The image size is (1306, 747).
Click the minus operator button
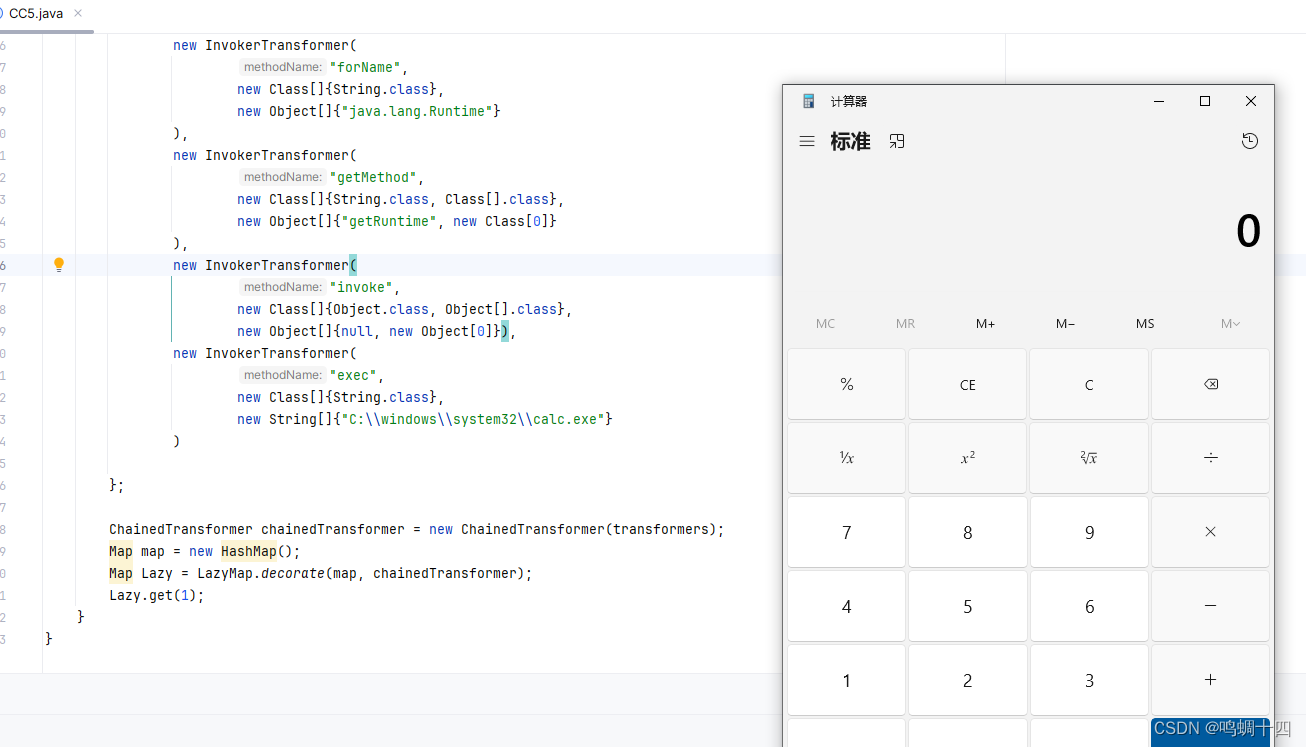tap(1211, 606)
